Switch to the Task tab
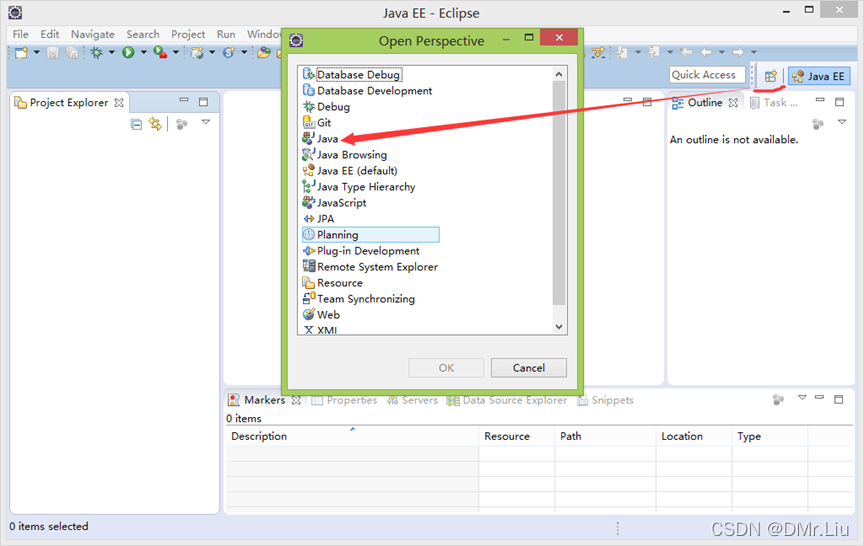 774,102
